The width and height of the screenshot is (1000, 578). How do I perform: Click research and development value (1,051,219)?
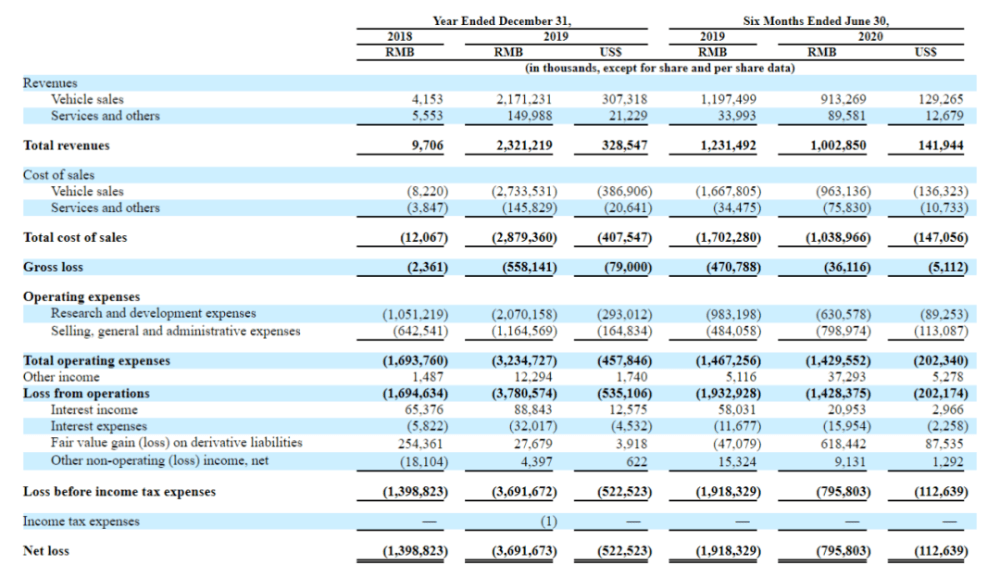click(x=415, y=315)
